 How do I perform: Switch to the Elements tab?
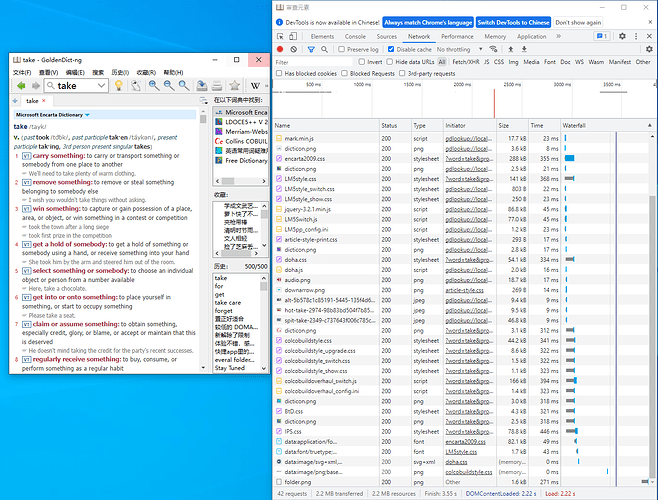[x=322, y=37]
